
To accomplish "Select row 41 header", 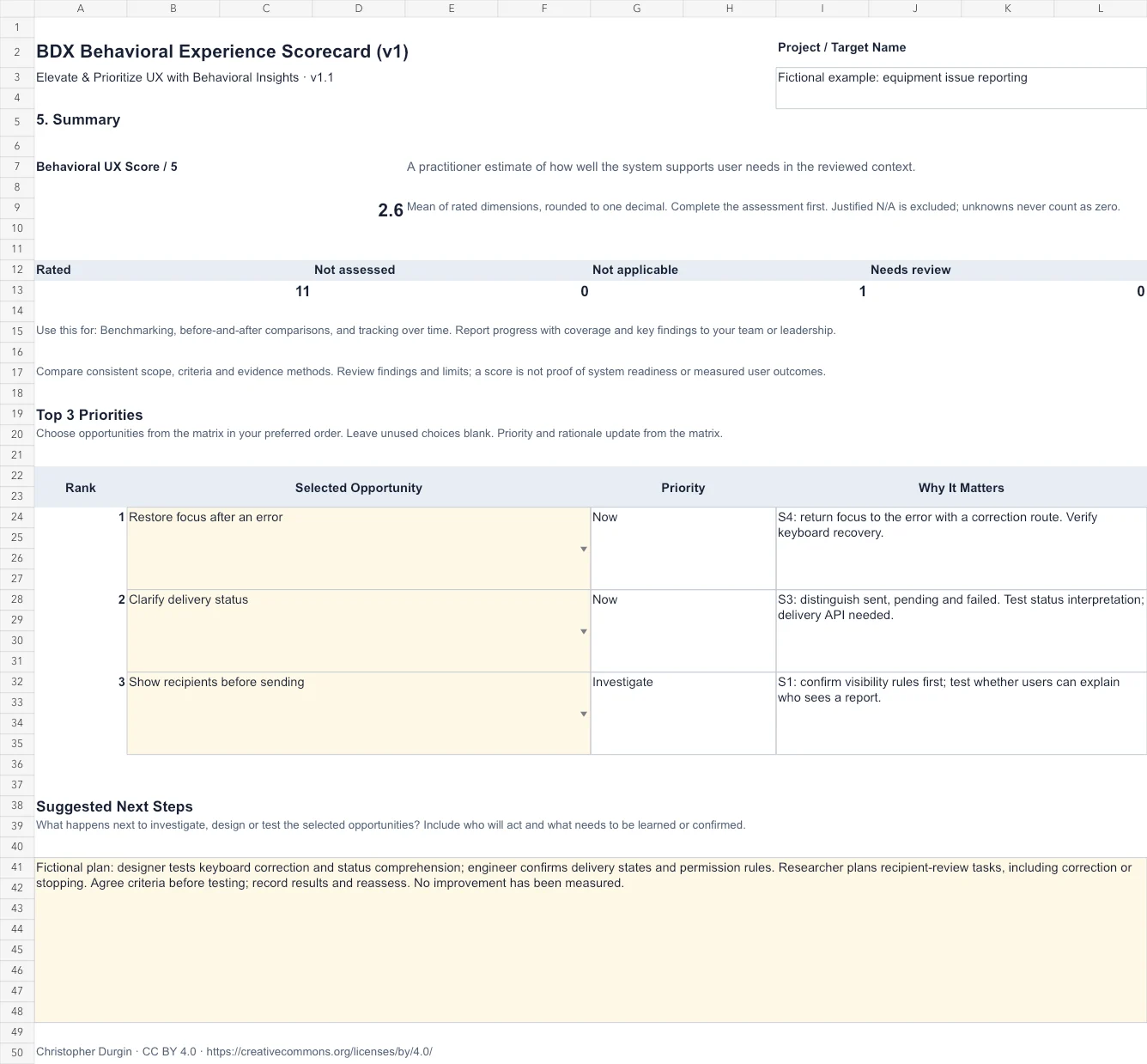I will coord(17,867).
